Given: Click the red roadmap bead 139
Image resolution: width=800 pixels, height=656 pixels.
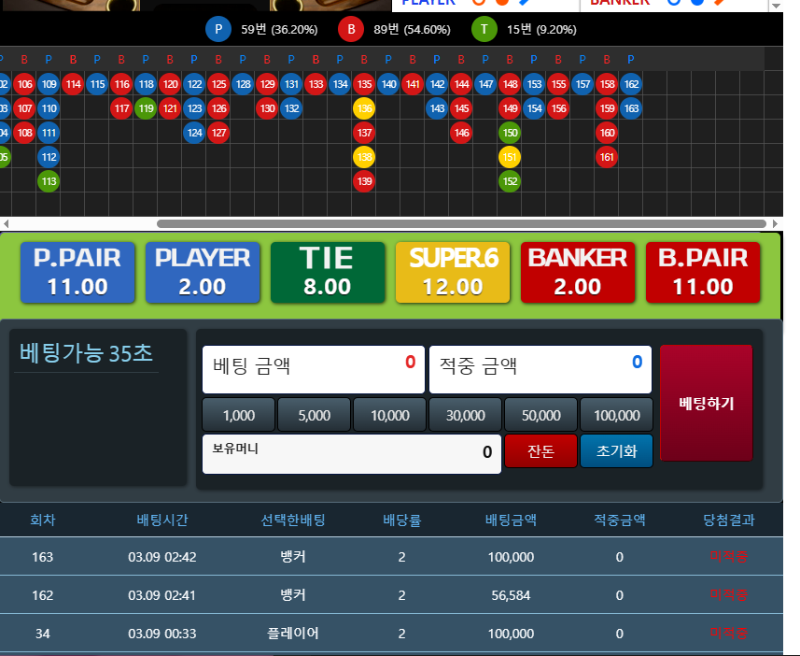Looking at the screenshot, I should point(364,181).
